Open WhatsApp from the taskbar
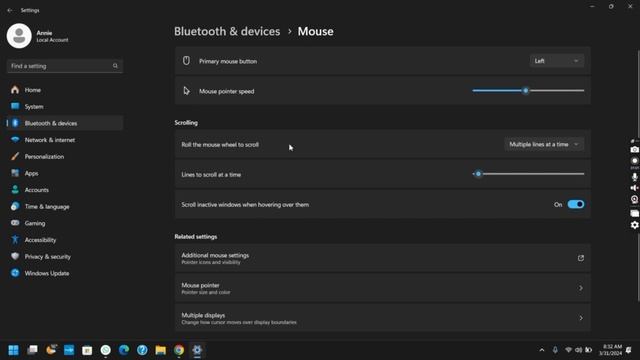This screenshot has height=360, width=640. coord(106,350)
